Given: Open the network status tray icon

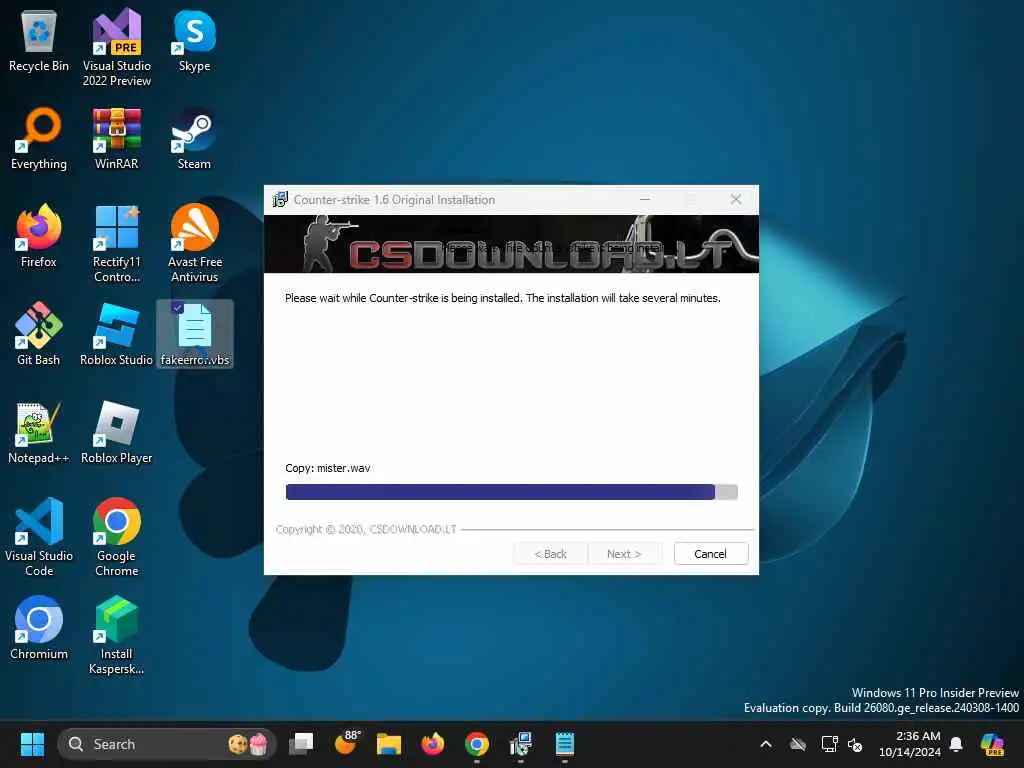Looking at the screenshot, I should click(x=829, y=744).
